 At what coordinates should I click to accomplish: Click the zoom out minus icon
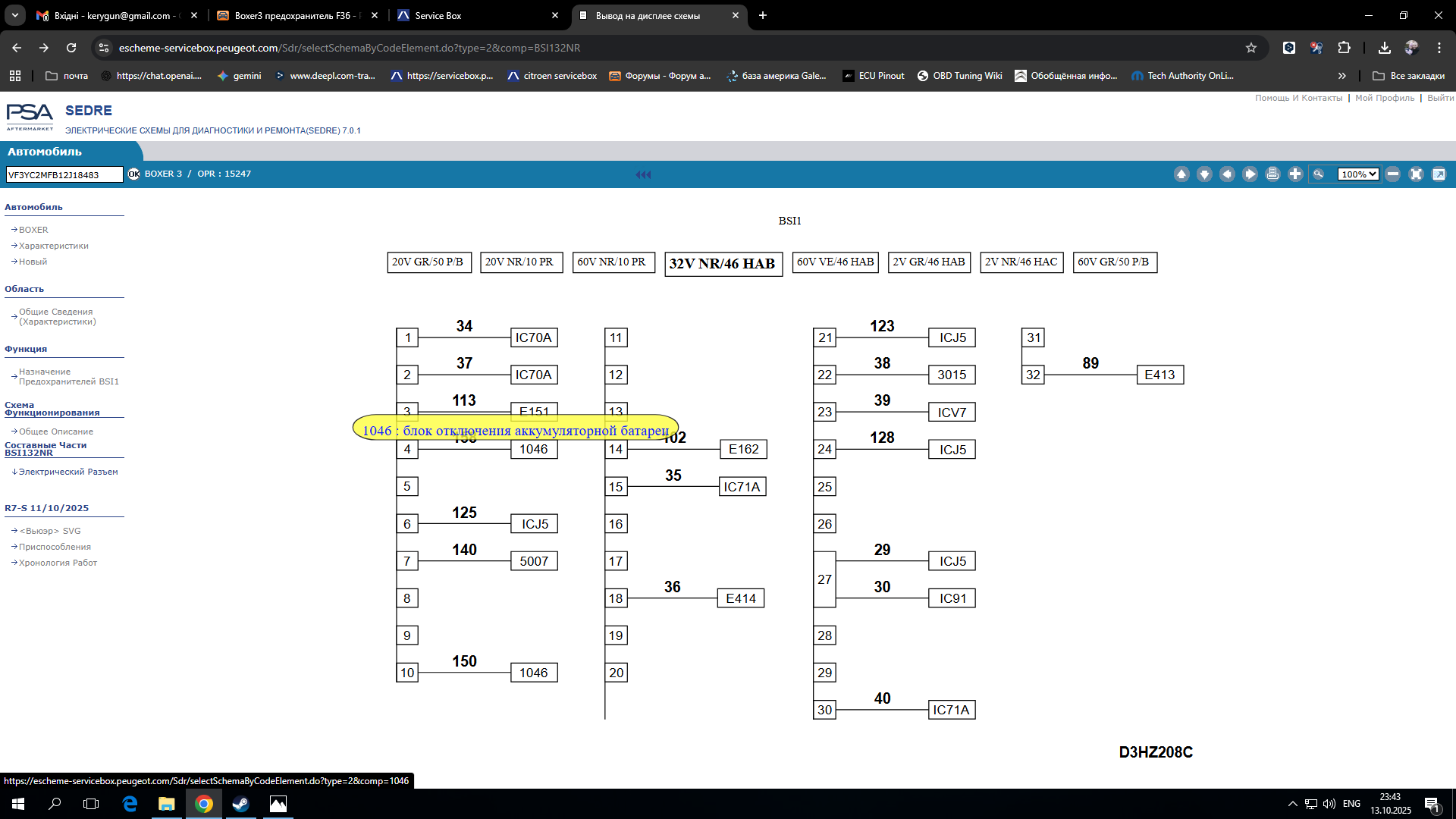[x=1393, y=174]
